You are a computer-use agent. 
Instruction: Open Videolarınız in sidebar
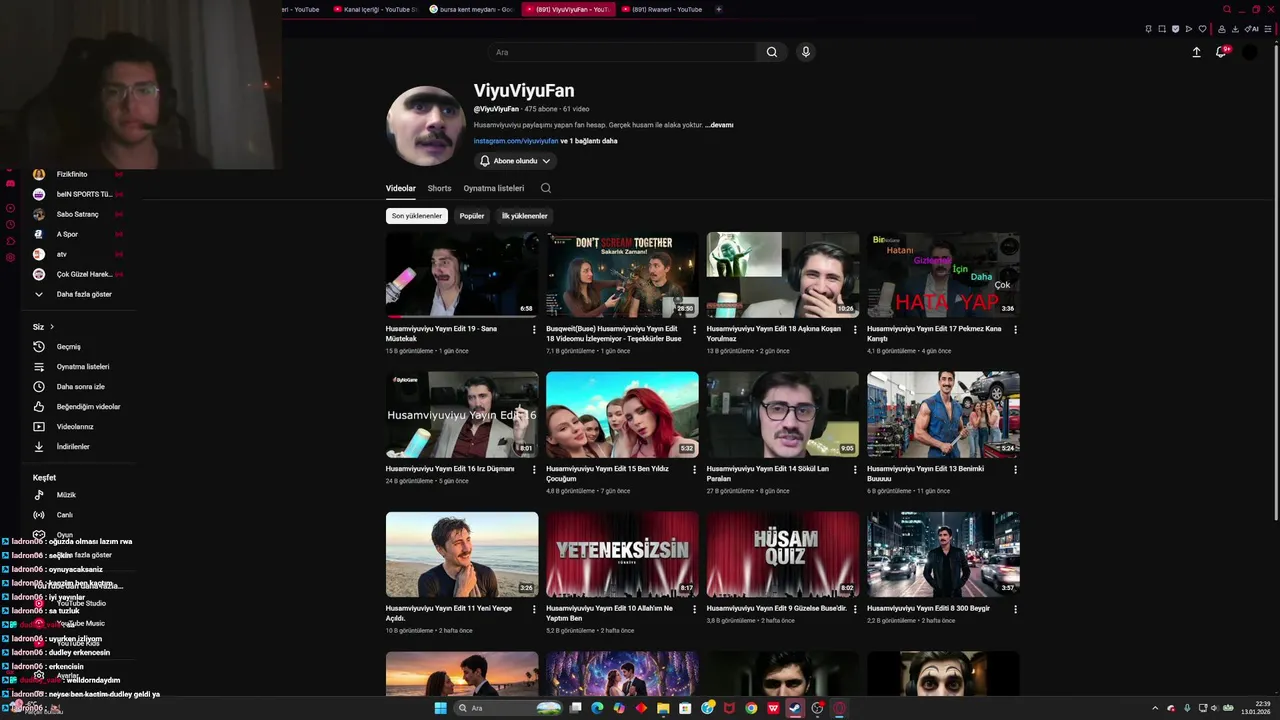coord(75,427)
